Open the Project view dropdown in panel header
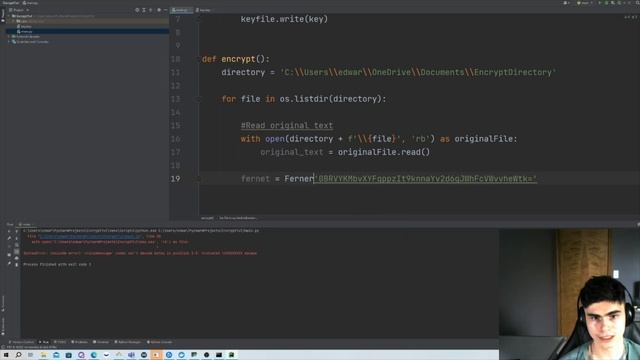Image resolution: width=640 pixels, height=360 pixels. (x=19, y=10)
